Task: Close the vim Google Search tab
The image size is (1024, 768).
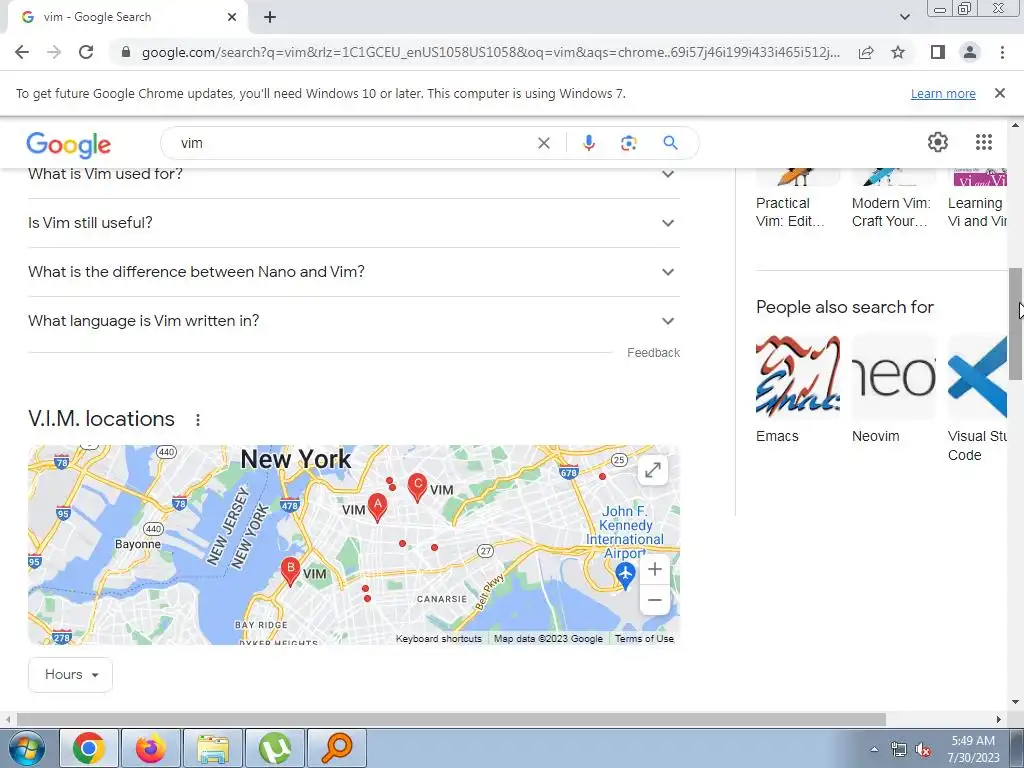Action: pos(232,18)
